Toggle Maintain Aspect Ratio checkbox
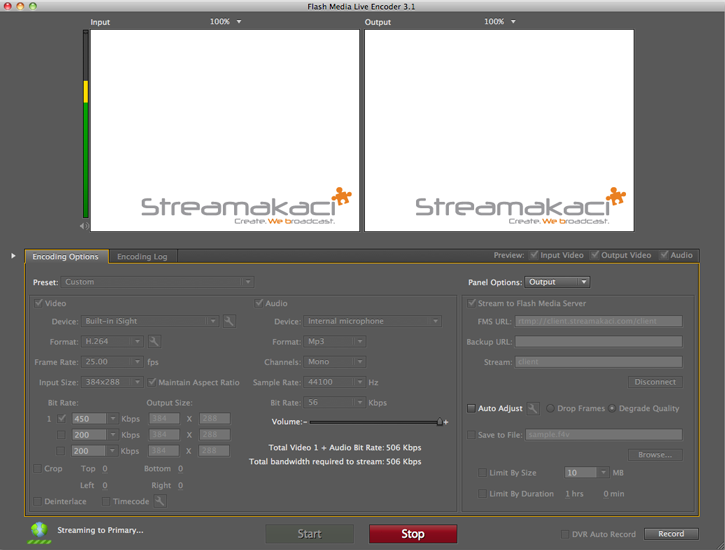This screenshot has width=725, height=550. coord(152,382)
